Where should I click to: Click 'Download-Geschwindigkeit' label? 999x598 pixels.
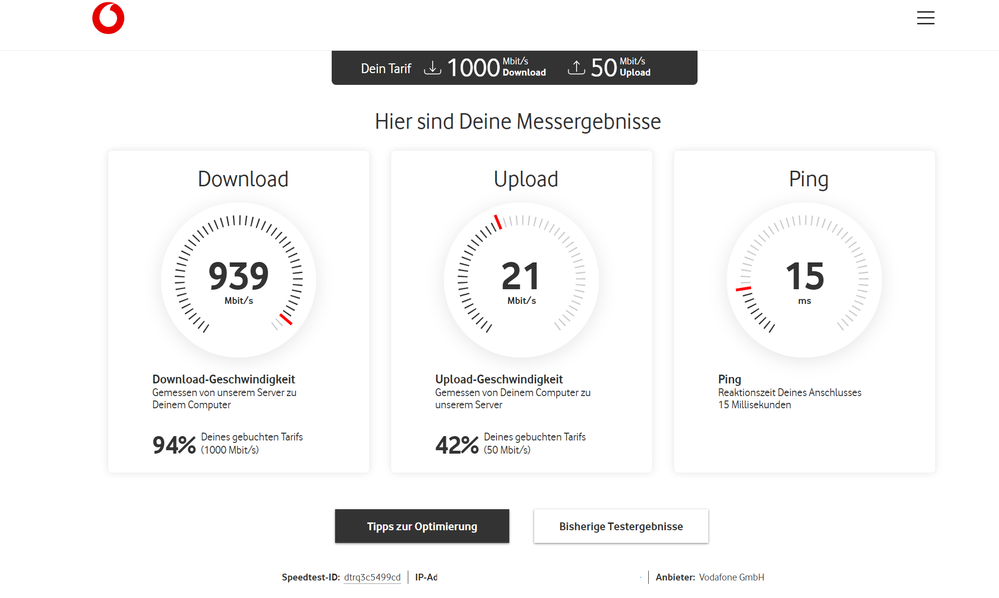[x=224, y=379]
